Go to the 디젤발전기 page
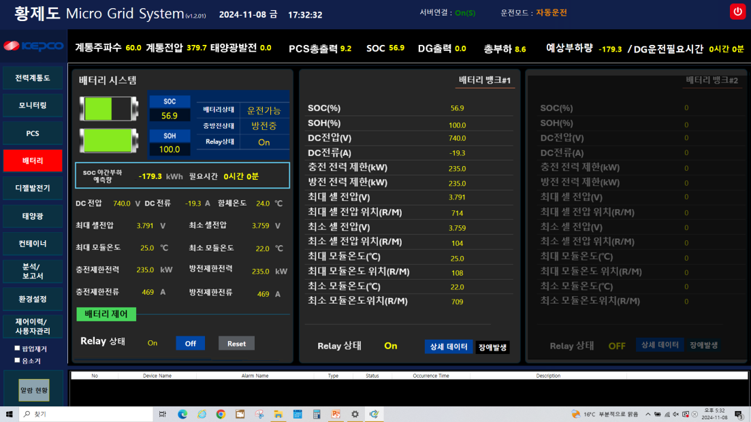This screenshot has height=422, width=751. (32, 188)
